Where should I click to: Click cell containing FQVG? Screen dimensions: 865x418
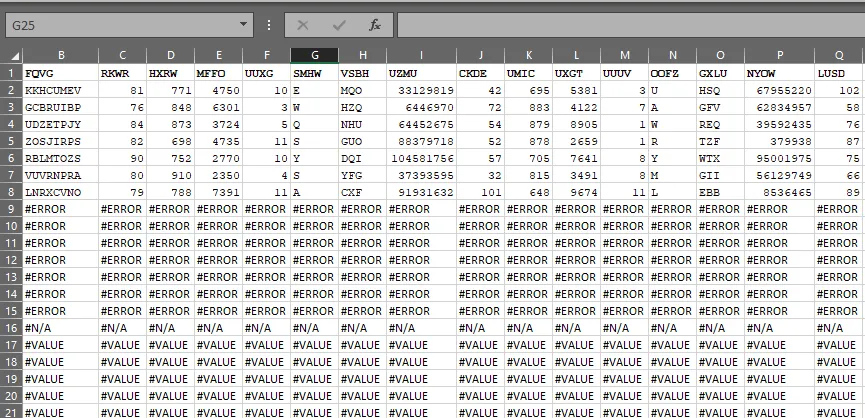[x=61, y=73]
